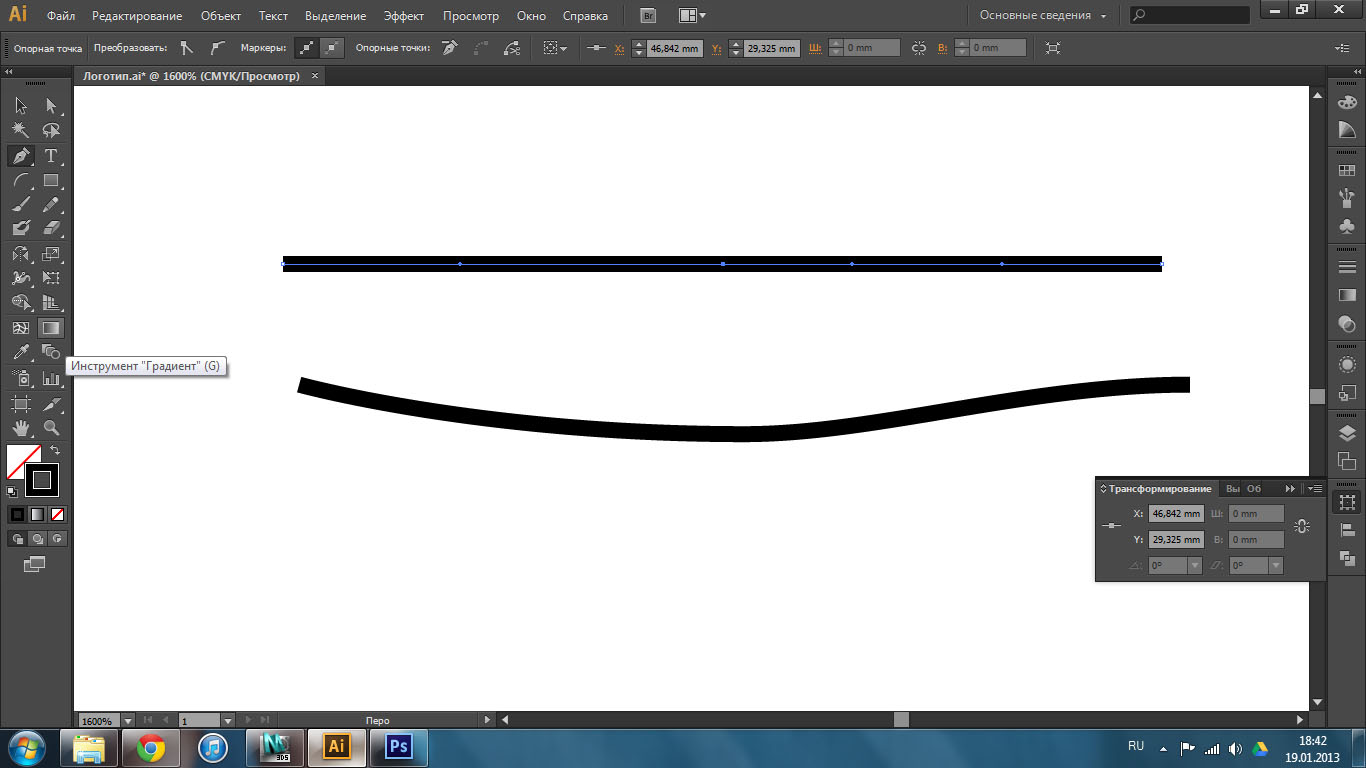The height and width of the screenshot is (768, 1366).
Task: Switch to Draw Inside mode
Action: [x=57, y=538]
